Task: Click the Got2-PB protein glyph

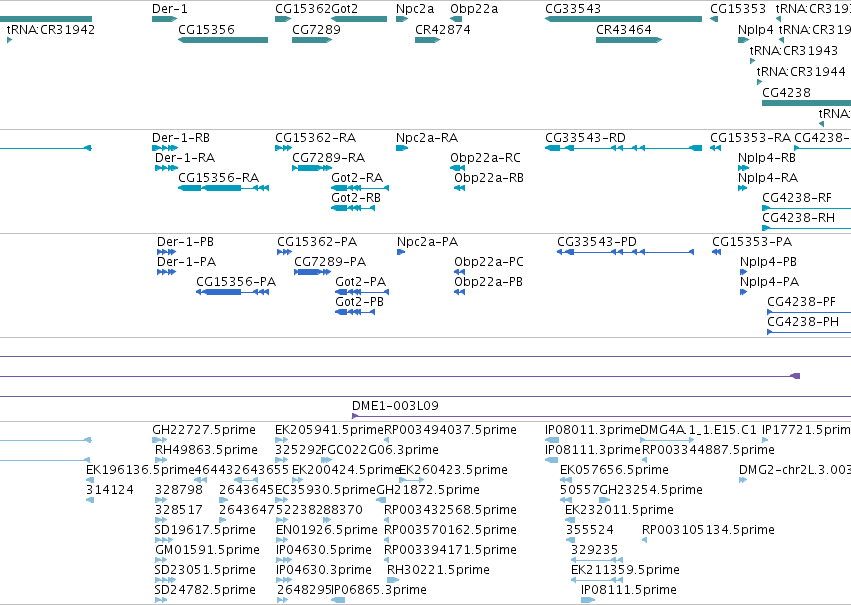Action: pos(355,312)
